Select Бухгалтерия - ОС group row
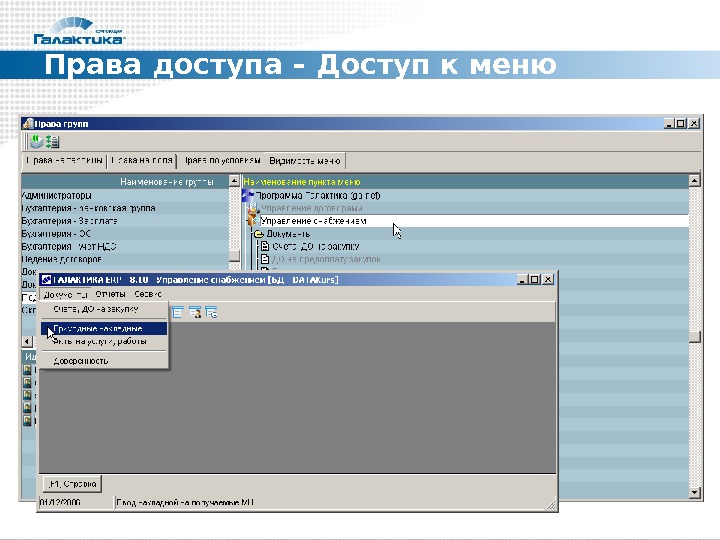Screen dimensions: 720x540 pos(125,234)
